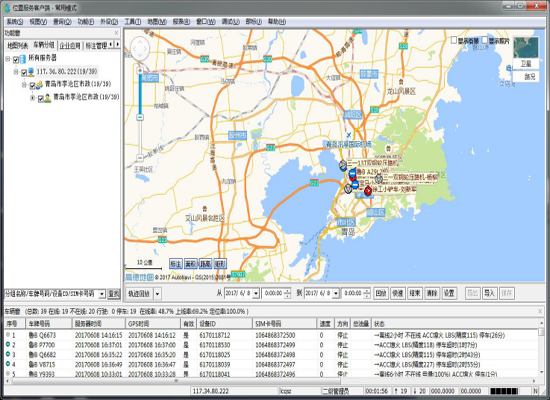
Task: Open the vehicle search combo dropdown arrow
Action: 102,294
